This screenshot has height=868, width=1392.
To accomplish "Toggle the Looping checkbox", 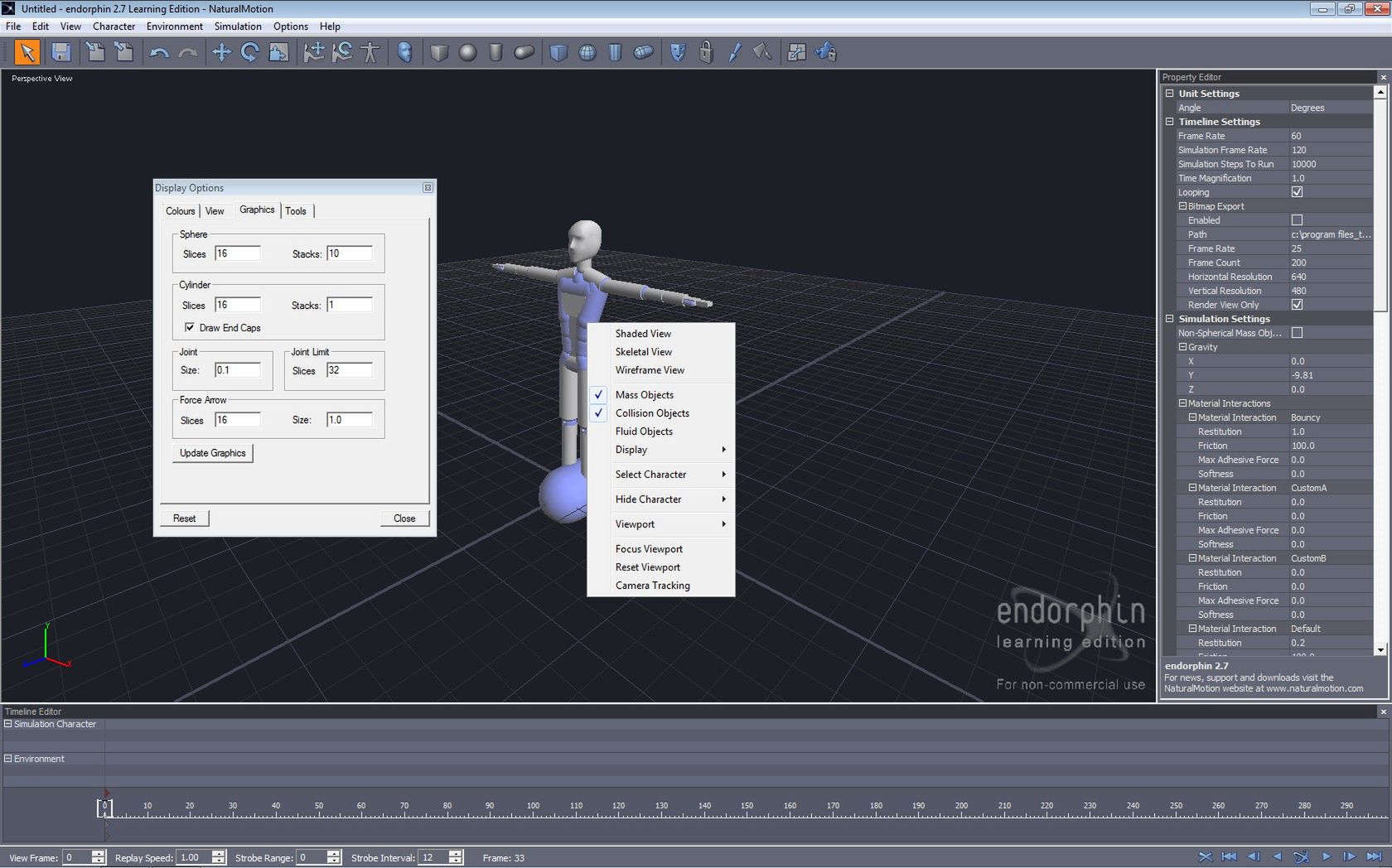I will pyautogui.click(x=1297, y=192).
